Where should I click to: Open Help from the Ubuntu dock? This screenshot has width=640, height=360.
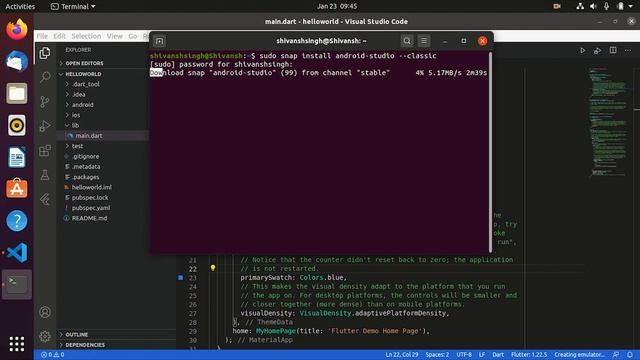(17, 220)
